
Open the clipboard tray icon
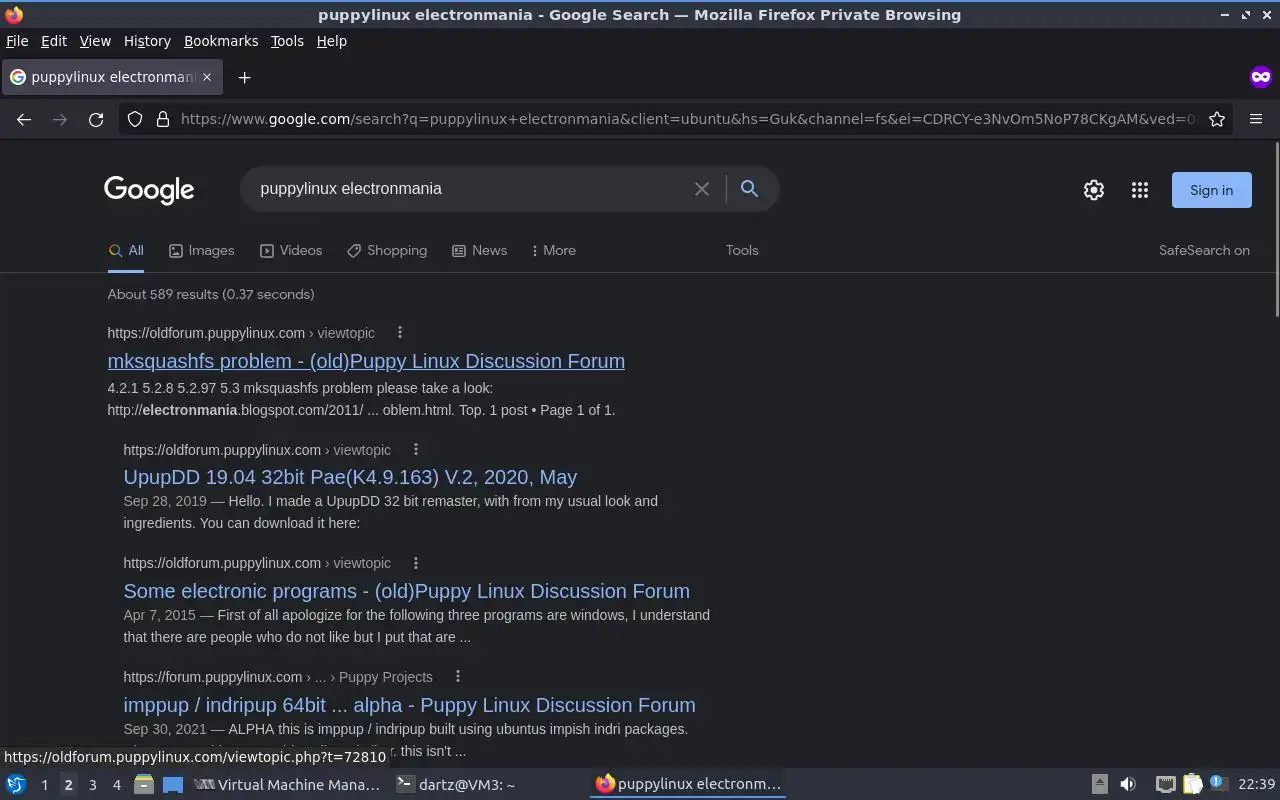click(1192, 785)
